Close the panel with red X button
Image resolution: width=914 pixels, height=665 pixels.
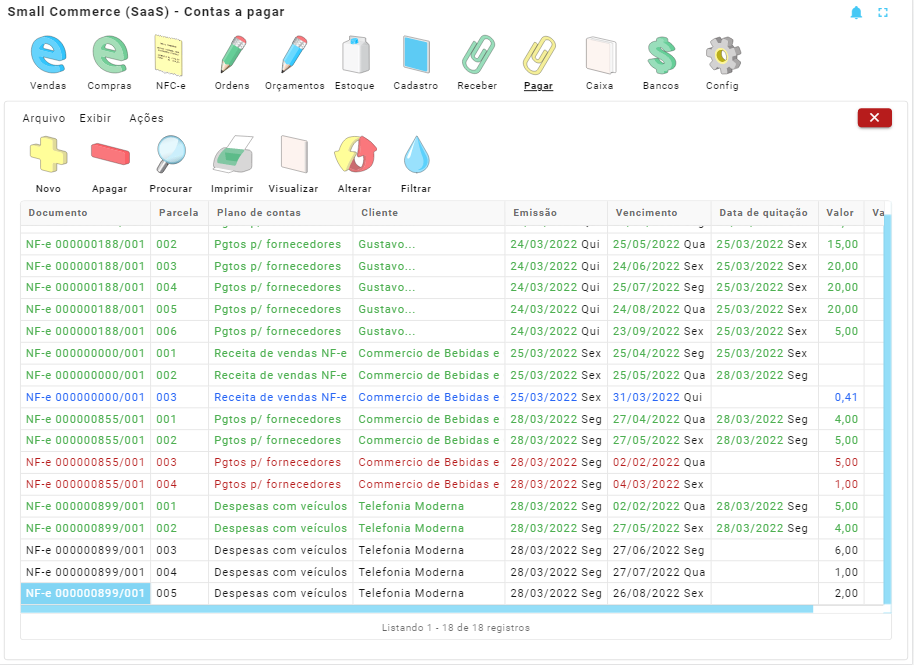click(x=874, y=118)
